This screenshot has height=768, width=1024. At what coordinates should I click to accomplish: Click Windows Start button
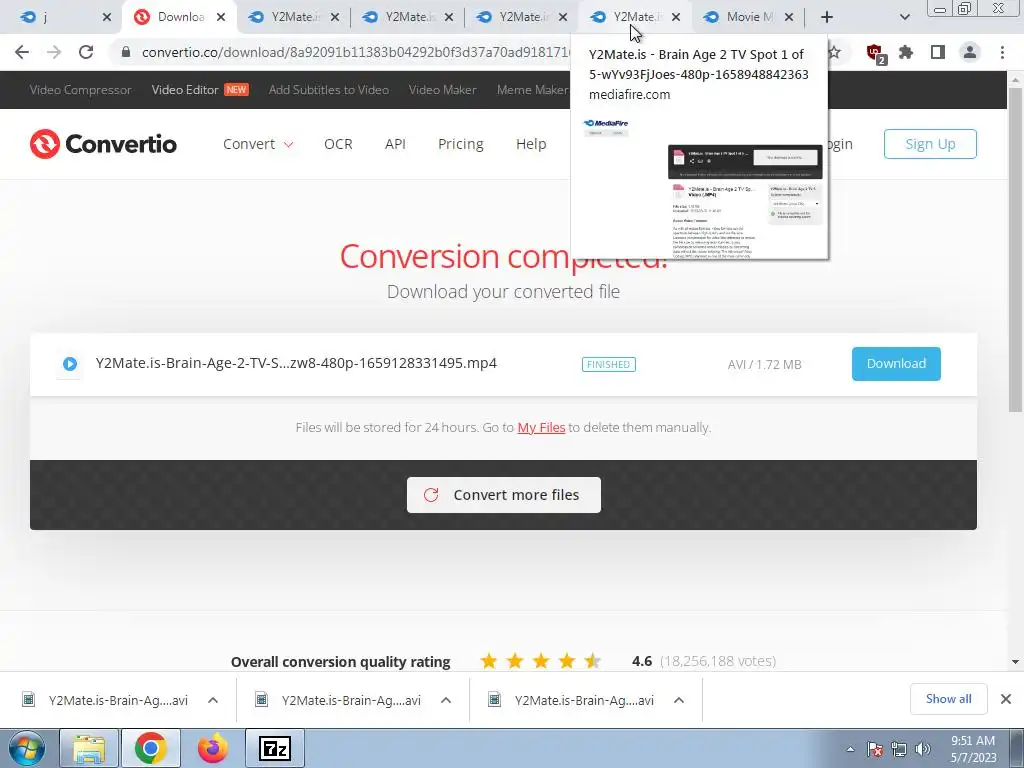click(x=25, y=748)
